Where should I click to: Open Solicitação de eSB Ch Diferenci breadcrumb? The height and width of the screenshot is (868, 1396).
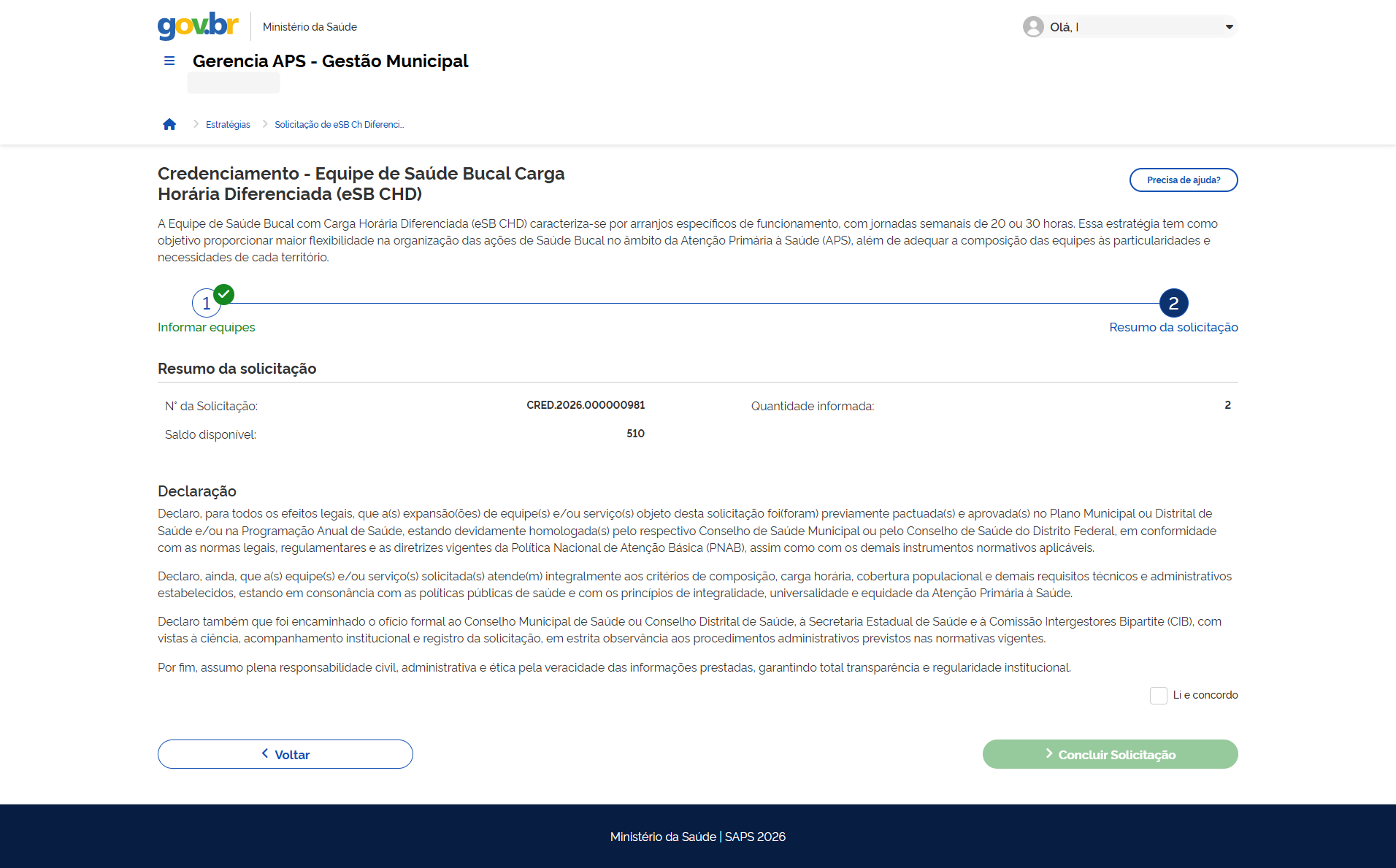[339, 125]
